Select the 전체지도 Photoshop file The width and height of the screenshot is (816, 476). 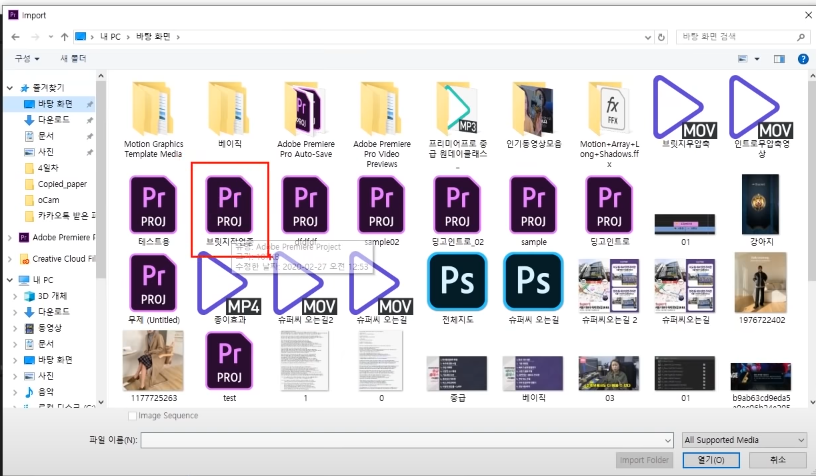(457, 289)
